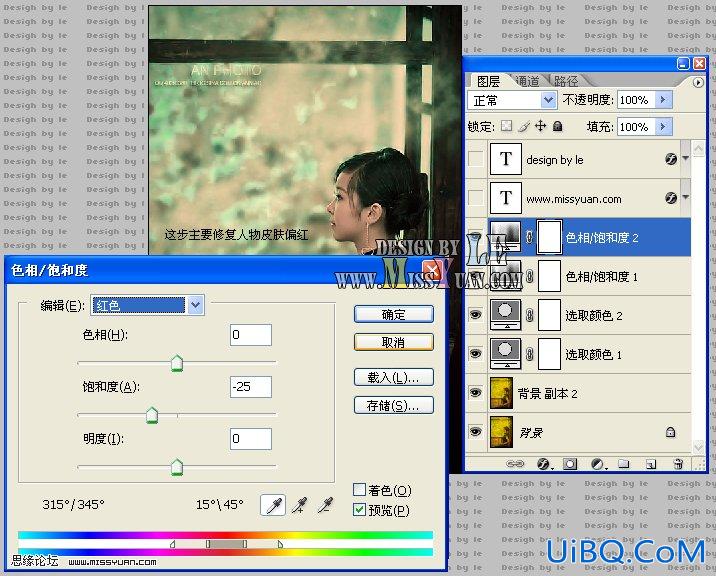Click the add layer mask icon
This screenshot has height=576, width=716.
[x=569, y=464]
